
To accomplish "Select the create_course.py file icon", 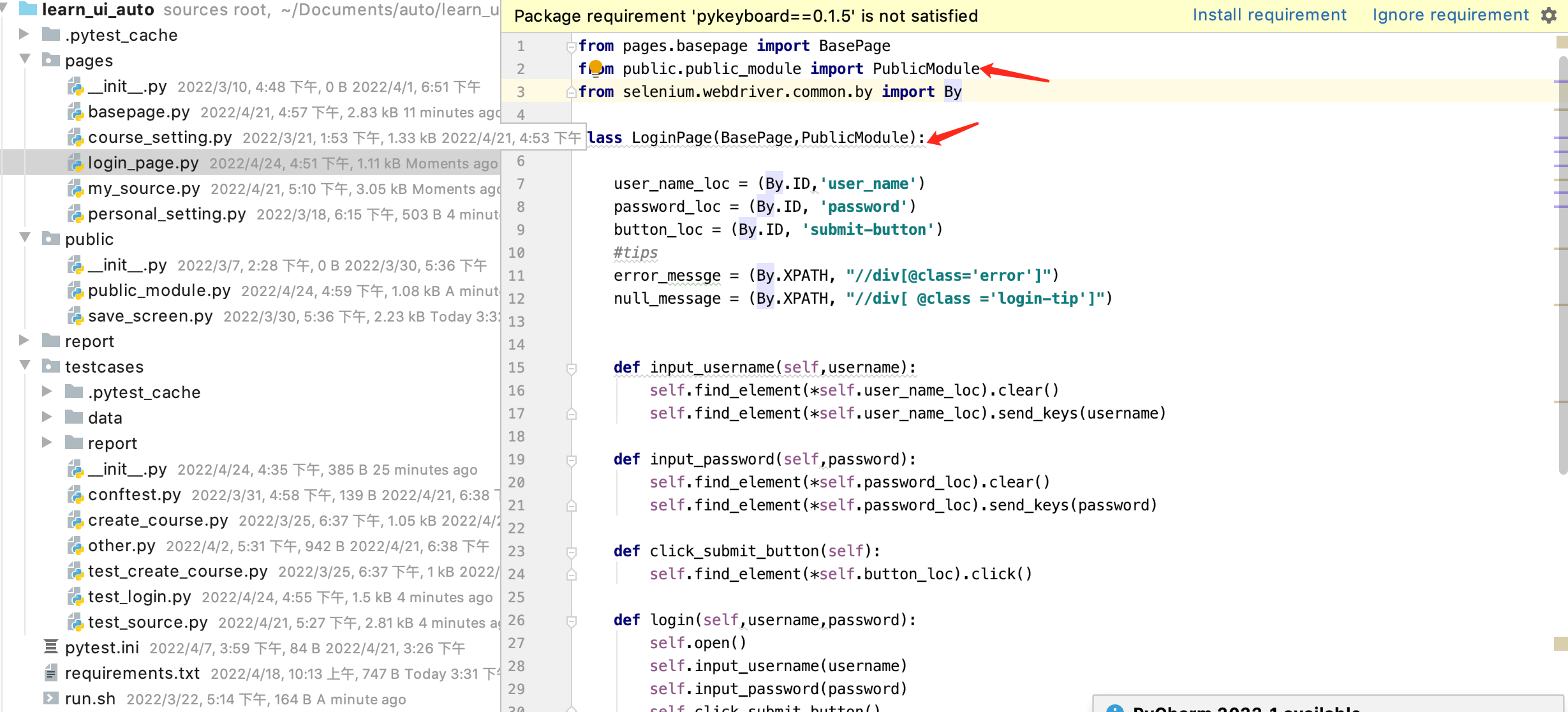I will 75,520.
